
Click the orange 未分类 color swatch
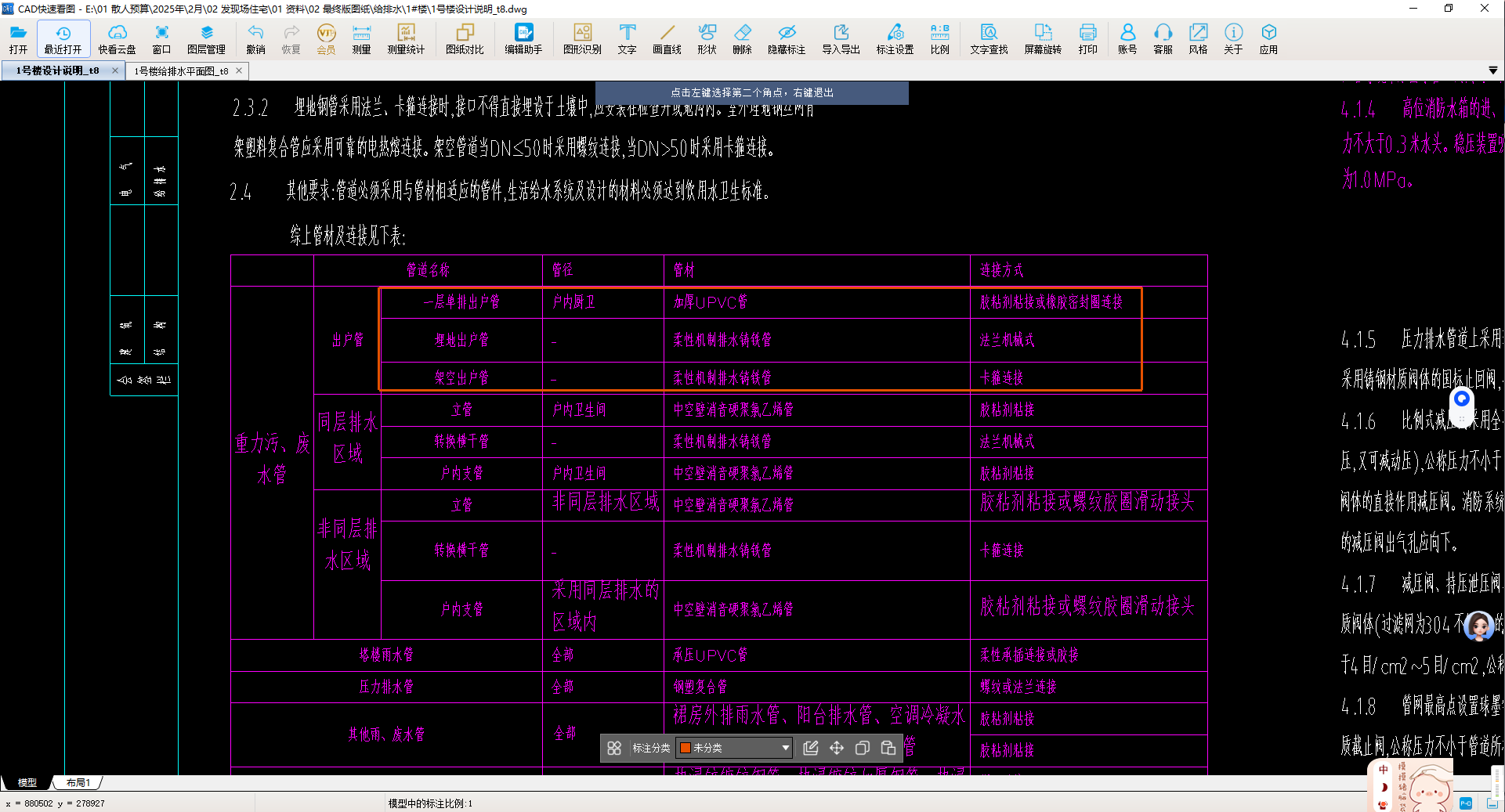[686, 748]
